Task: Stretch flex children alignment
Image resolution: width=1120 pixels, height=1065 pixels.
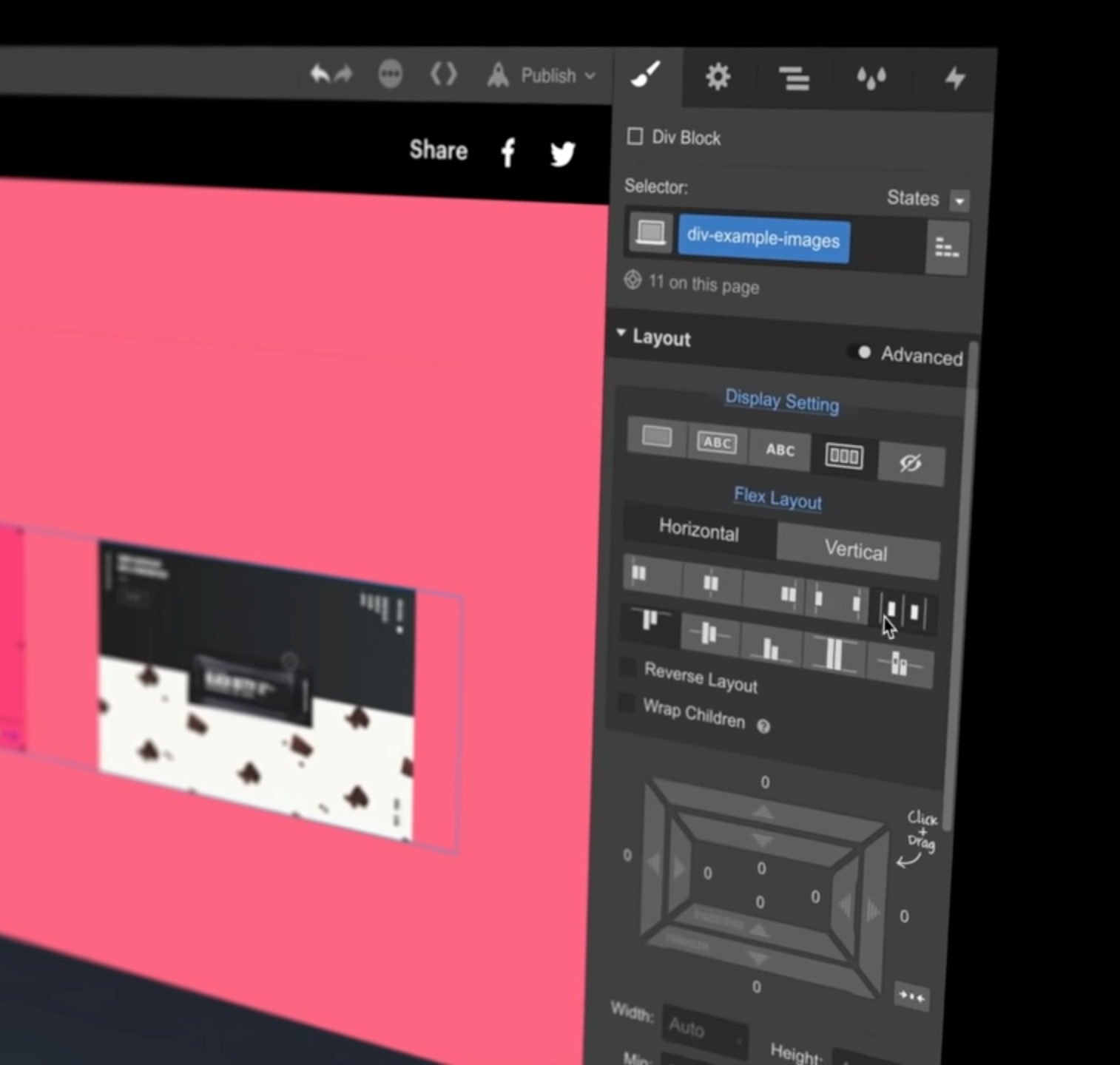Action: click(x=833, y=655)
